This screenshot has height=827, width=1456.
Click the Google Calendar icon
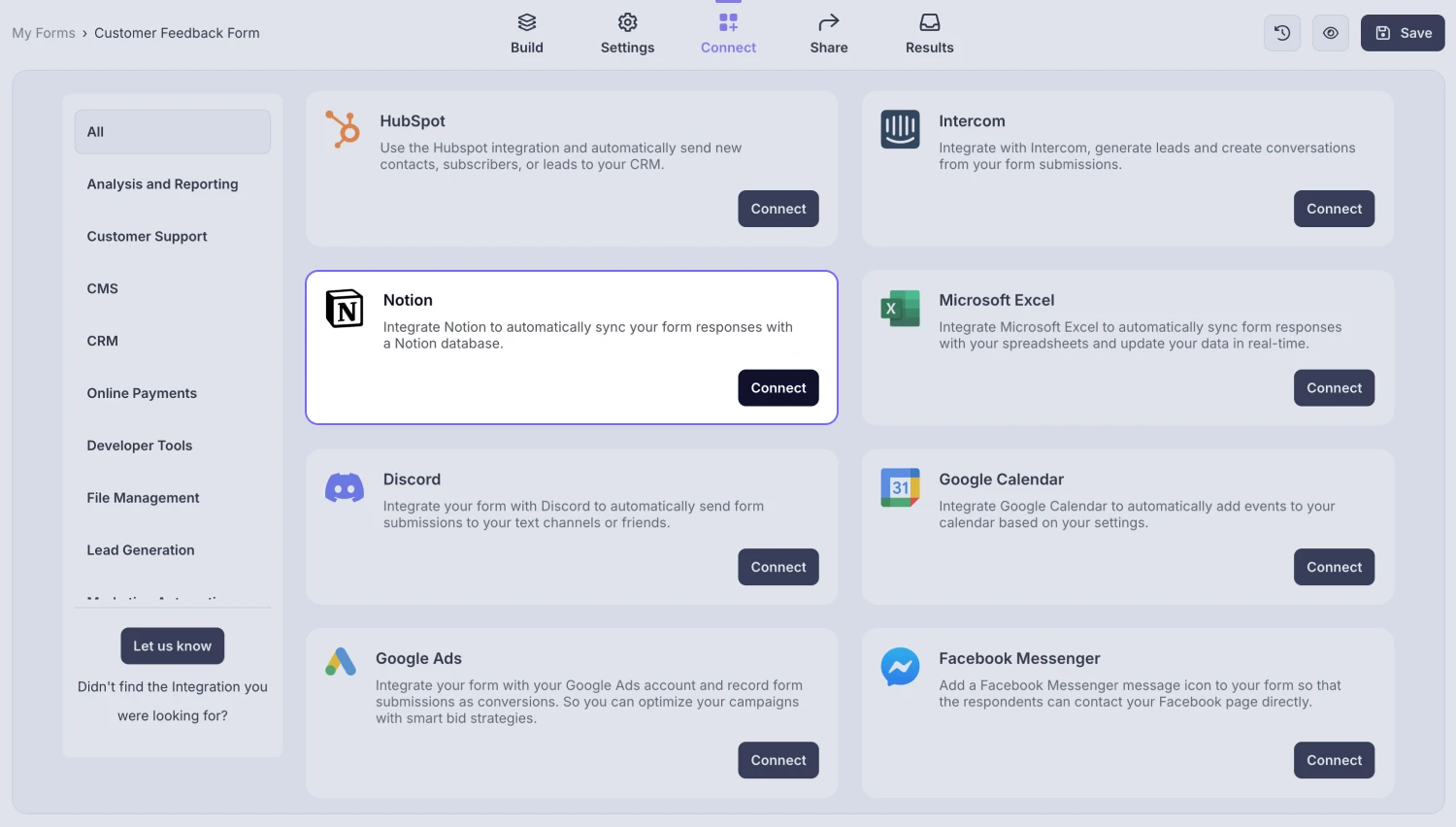click(900, 488)
